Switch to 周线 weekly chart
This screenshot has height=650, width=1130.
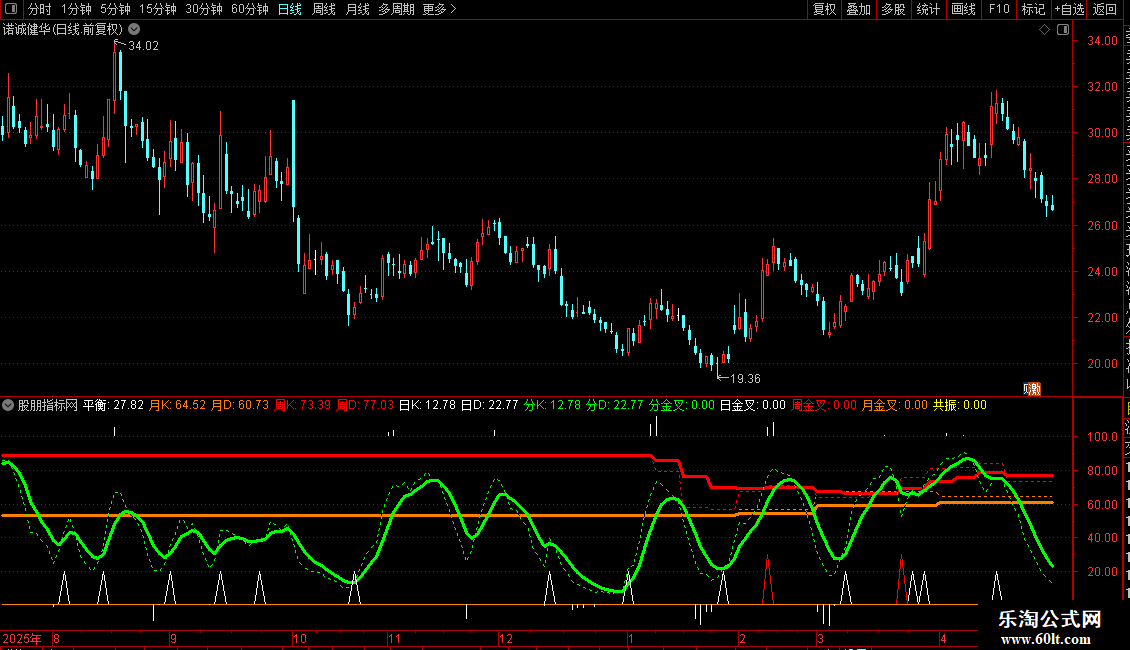[324, 9]
